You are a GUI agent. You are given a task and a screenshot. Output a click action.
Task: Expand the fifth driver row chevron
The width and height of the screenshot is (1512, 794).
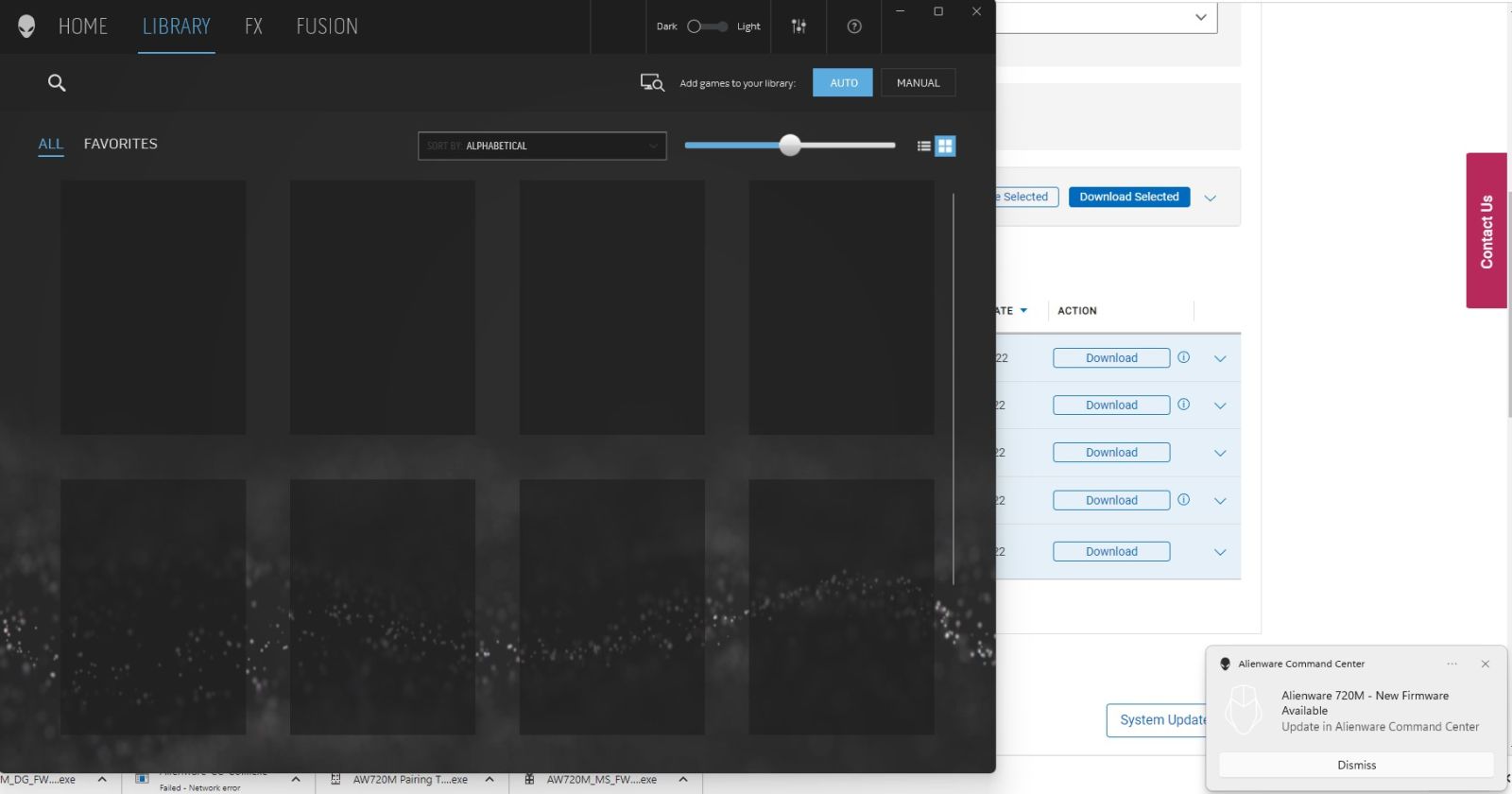[1220, 552]
